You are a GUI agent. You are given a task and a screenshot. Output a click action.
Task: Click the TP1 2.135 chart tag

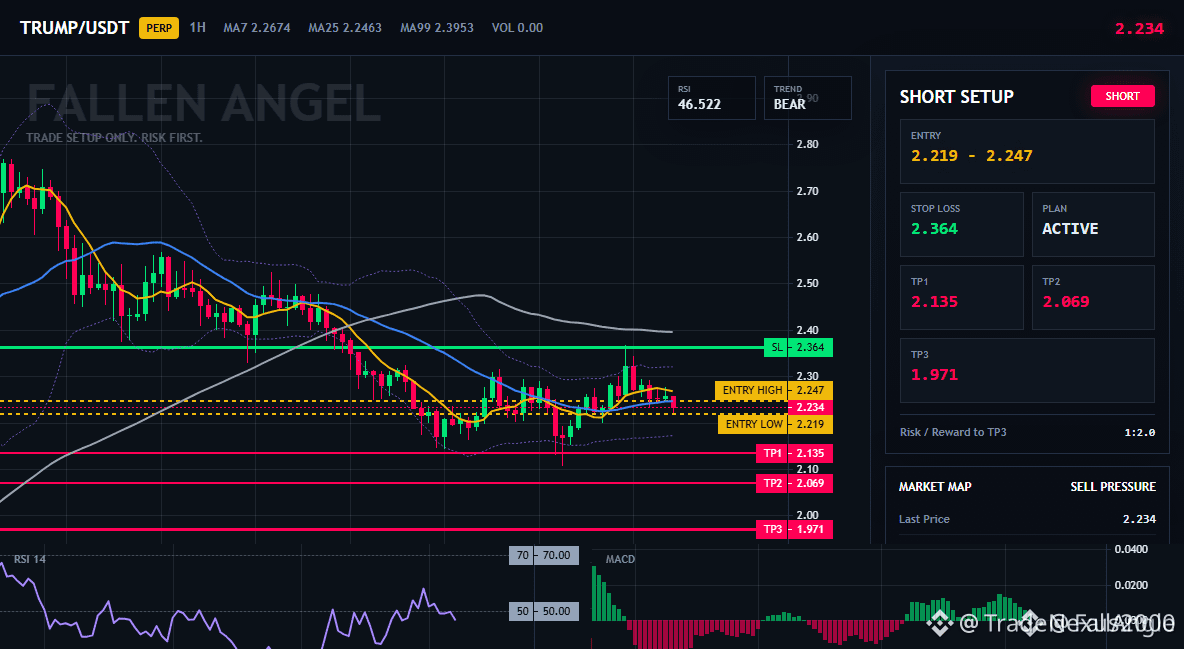794,453
